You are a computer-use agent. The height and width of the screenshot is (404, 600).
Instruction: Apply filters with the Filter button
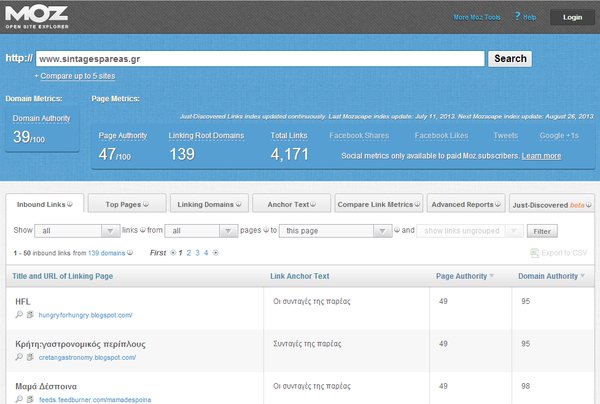click(x=542, y=231)
